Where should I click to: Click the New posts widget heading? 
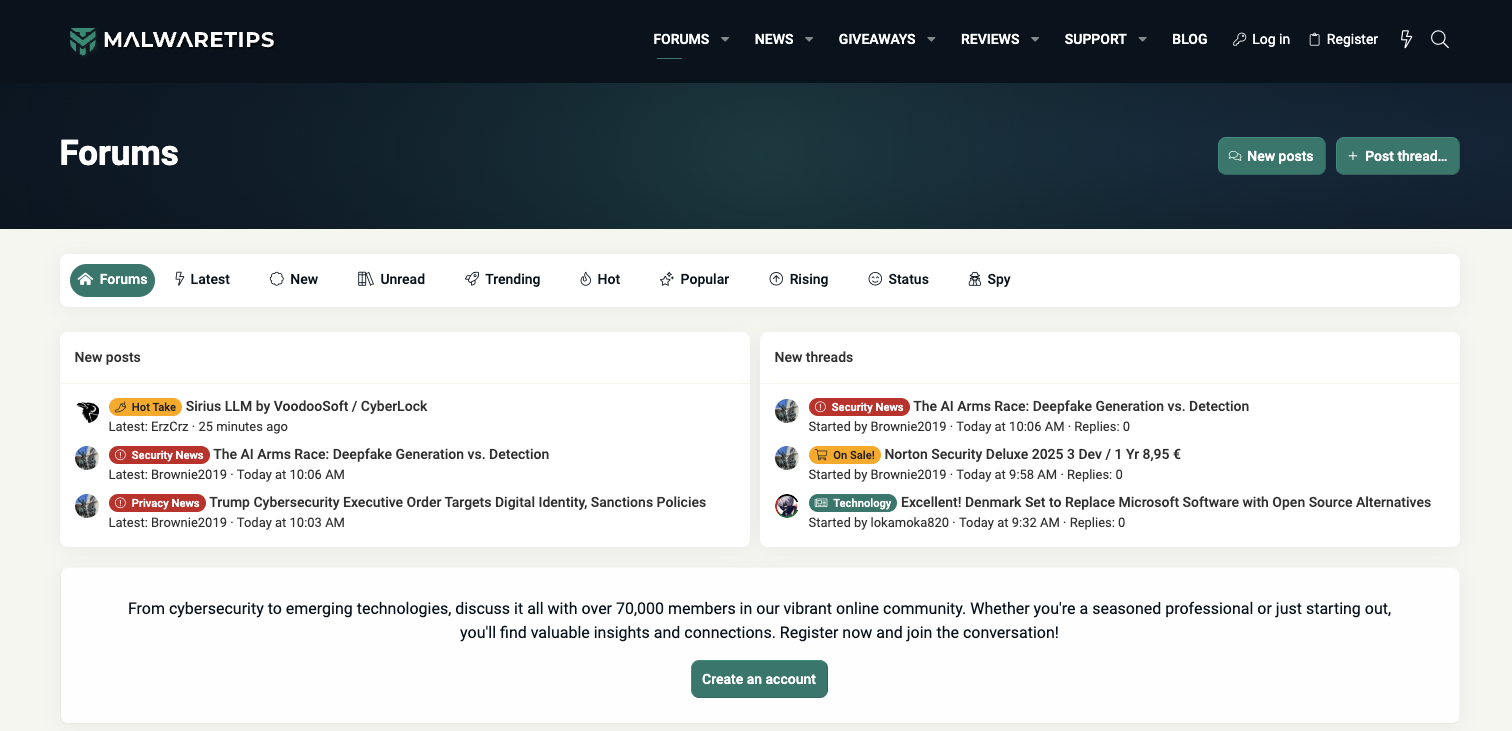[x=107, y=357]
